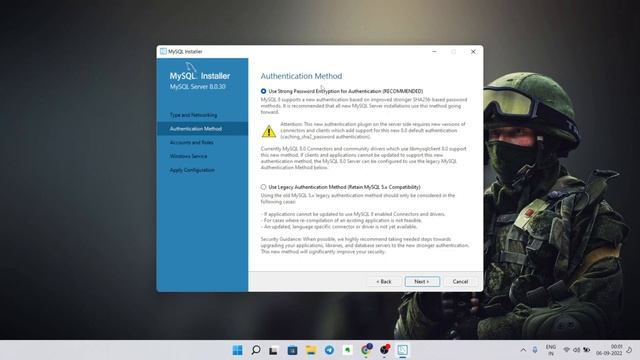Open battery status tray icon
The height and width of the screenshot is (360, 640).
tap(587, 350)
